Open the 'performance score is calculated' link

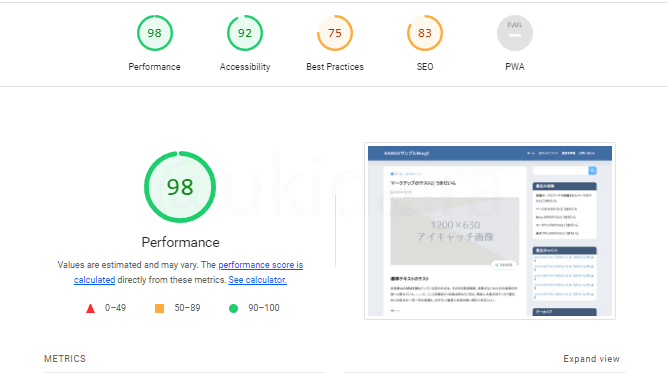(260, 265)
